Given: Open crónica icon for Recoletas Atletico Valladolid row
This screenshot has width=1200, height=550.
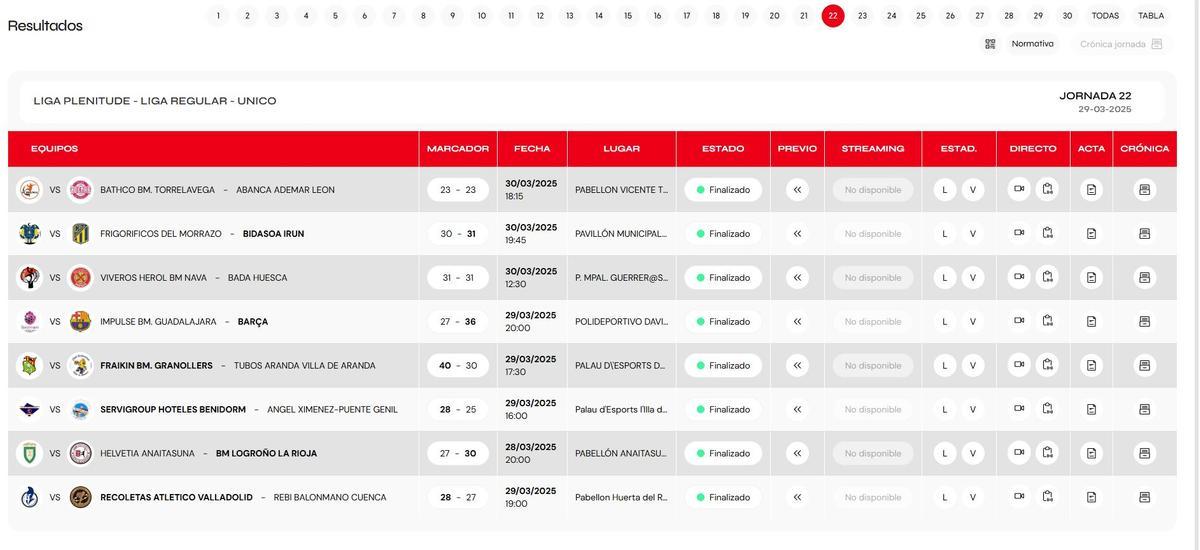Looking at the screenshot, I should click(x=1144, y=498).
